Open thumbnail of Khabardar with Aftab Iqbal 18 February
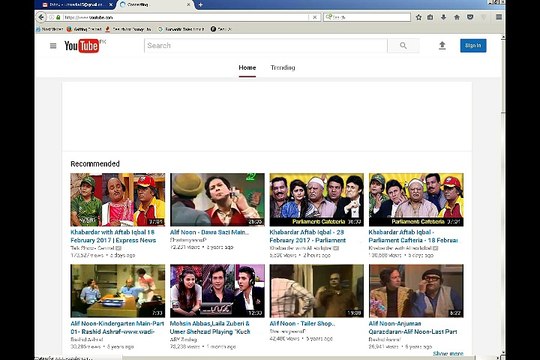The height and width of the screenshot is (360, 540). [x=118, y=199]
